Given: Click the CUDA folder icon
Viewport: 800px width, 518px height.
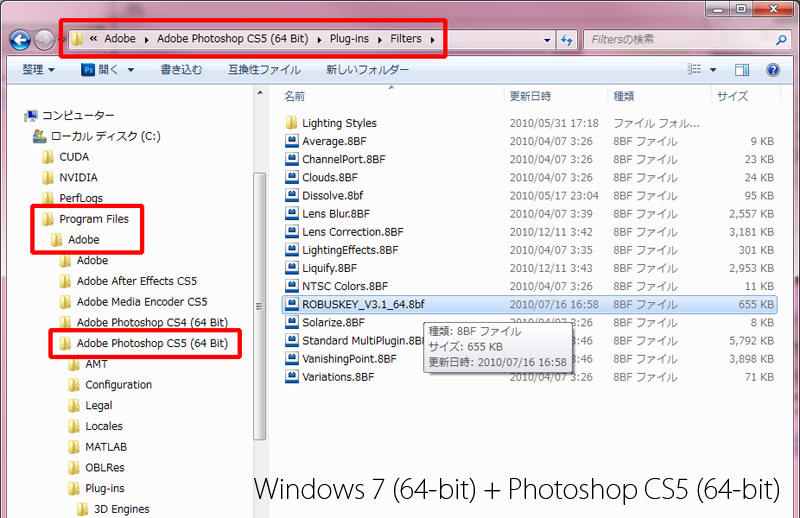Looking at the screenshot, I should [x=47, y=157].
